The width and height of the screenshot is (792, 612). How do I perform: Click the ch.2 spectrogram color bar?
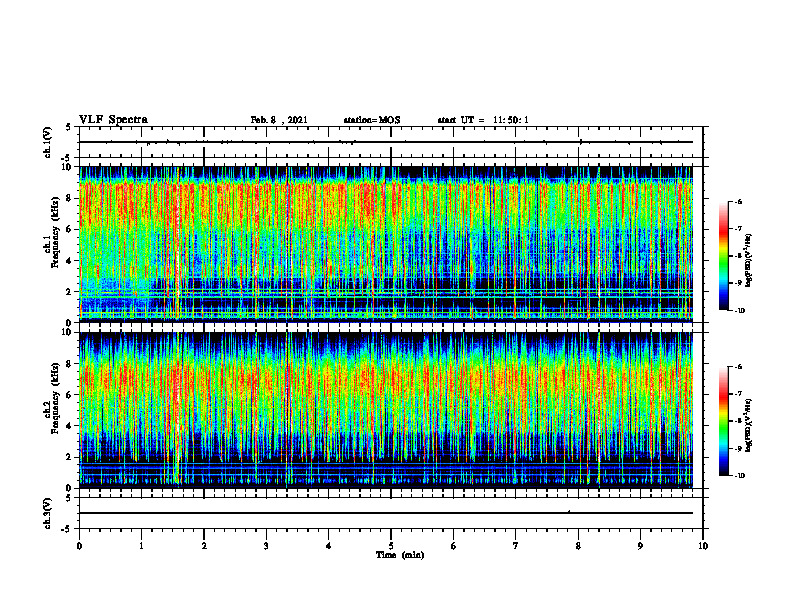point(723,421)
